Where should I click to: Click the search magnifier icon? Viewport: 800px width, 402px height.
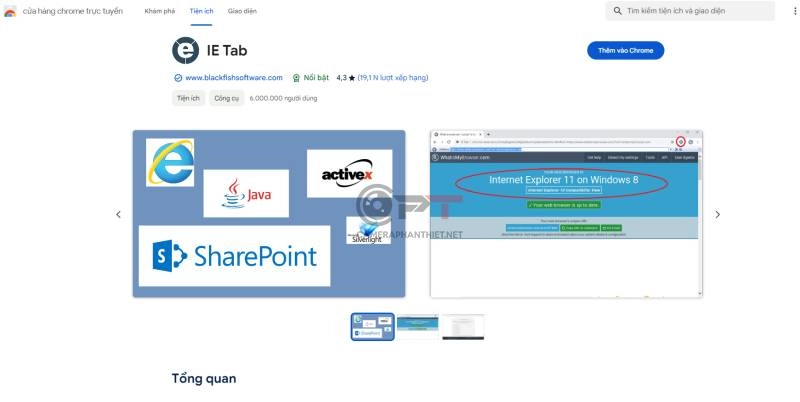(x=616, y=11)
